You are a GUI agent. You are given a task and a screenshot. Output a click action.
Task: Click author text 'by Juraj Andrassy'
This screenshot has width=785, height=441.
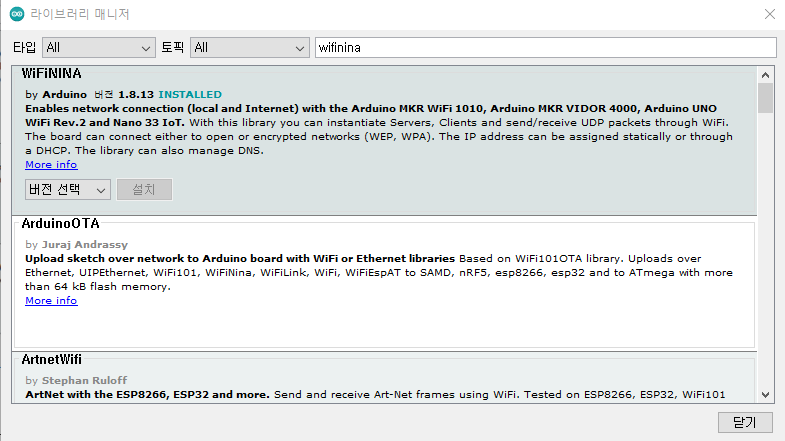(77, 245)
